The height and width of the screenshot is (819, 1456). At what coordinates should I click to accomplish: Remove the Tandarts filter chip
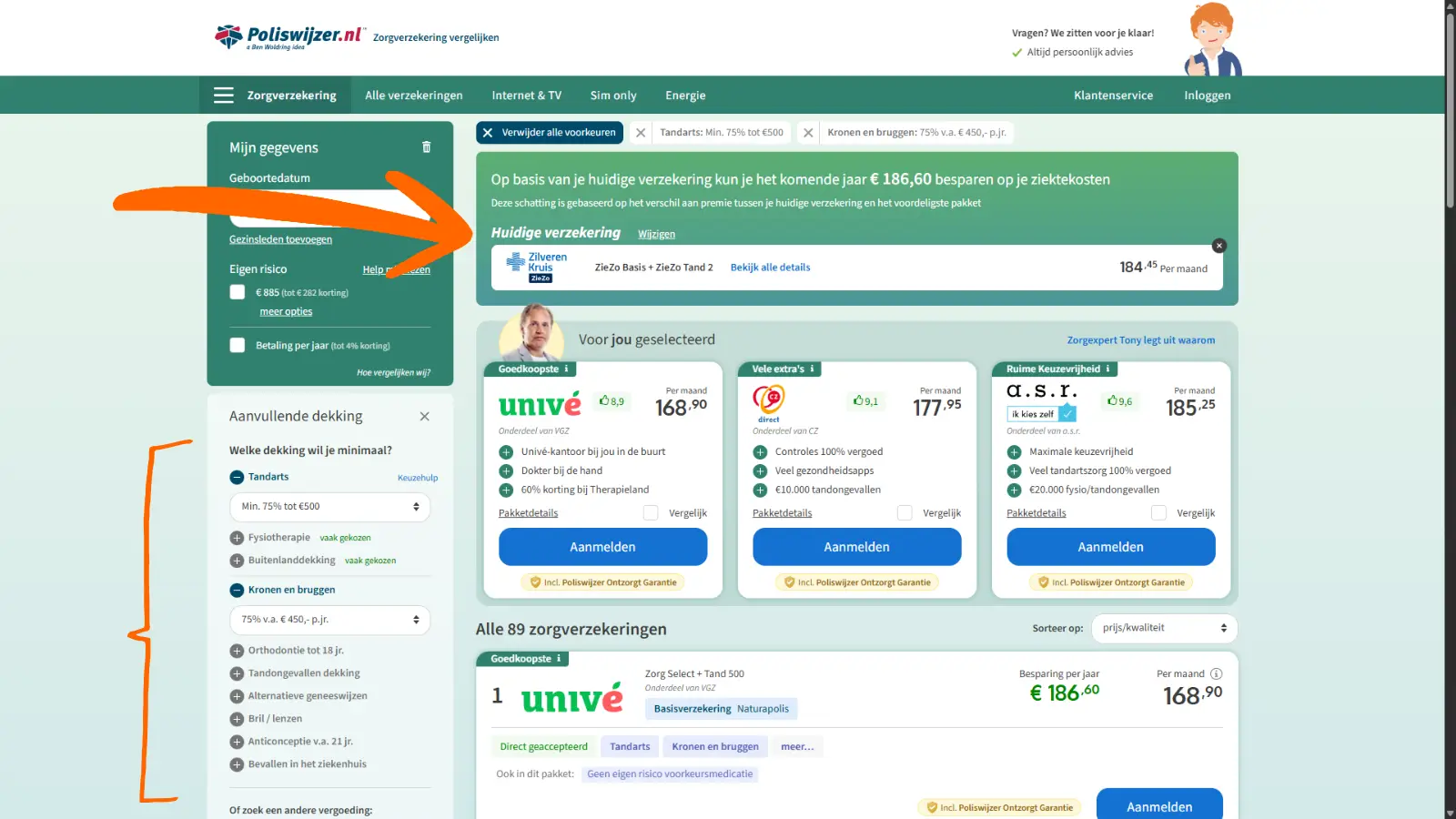[x=641, y=133]
